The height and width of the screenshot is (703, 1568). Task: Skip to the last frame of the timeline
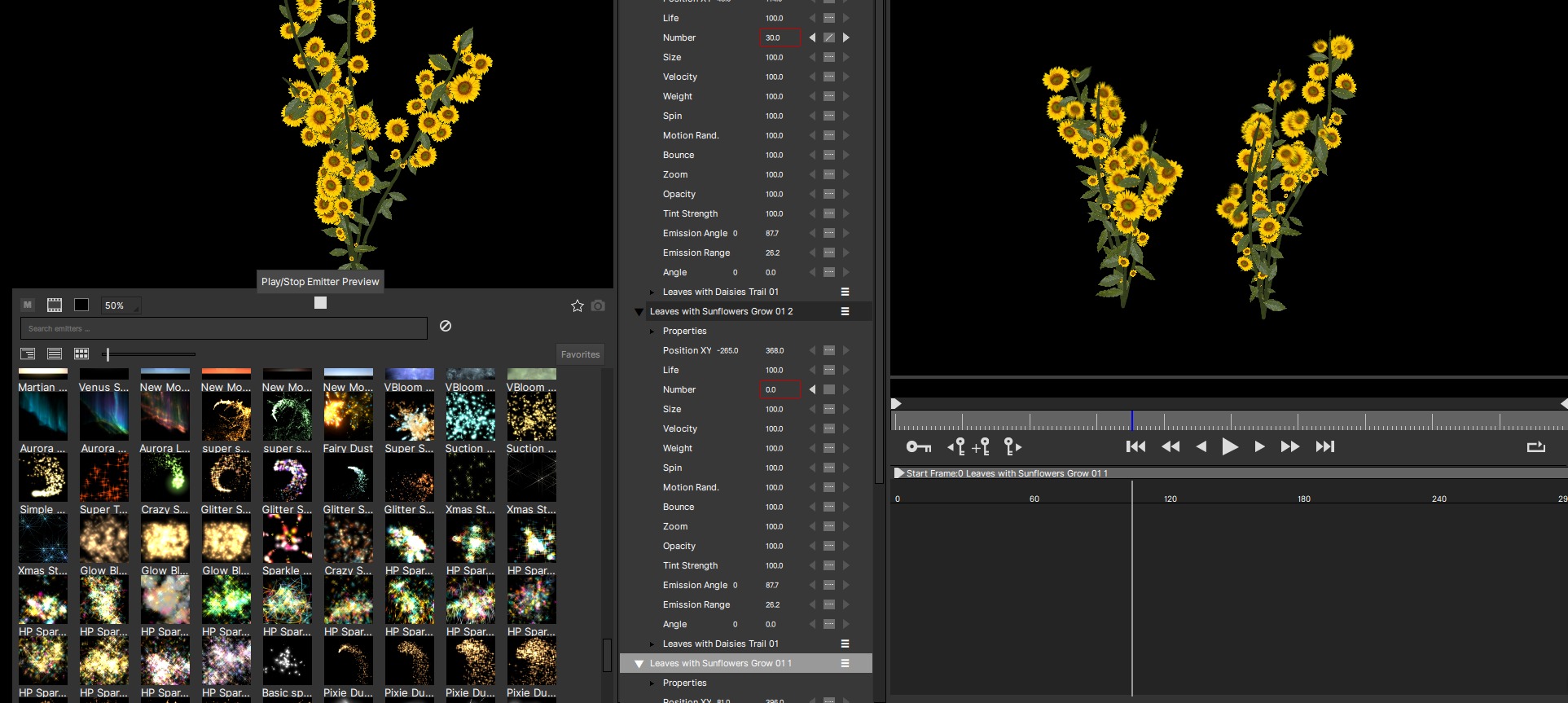(x=1325, y=446)
